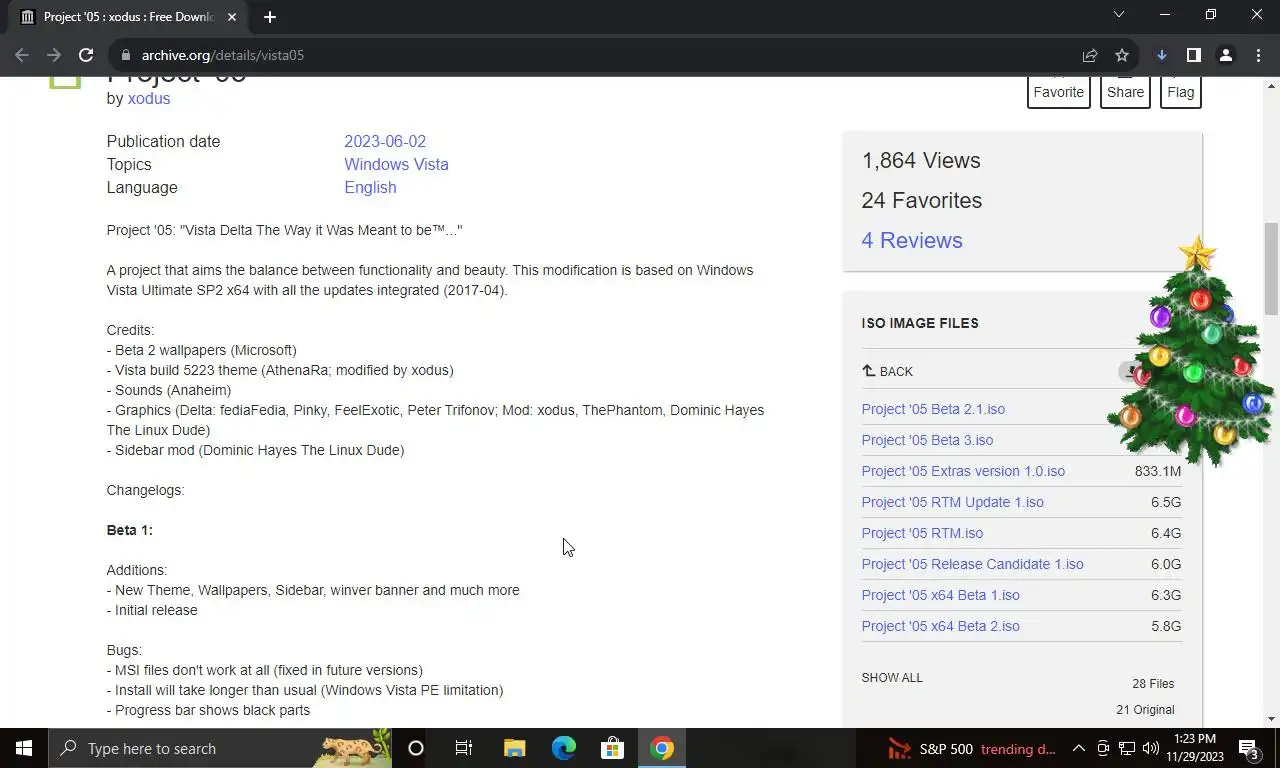The image size is (1280, 768).
Task: Click the 833.1M file size
Action: pyautogui.click(x=1158, y=471)
